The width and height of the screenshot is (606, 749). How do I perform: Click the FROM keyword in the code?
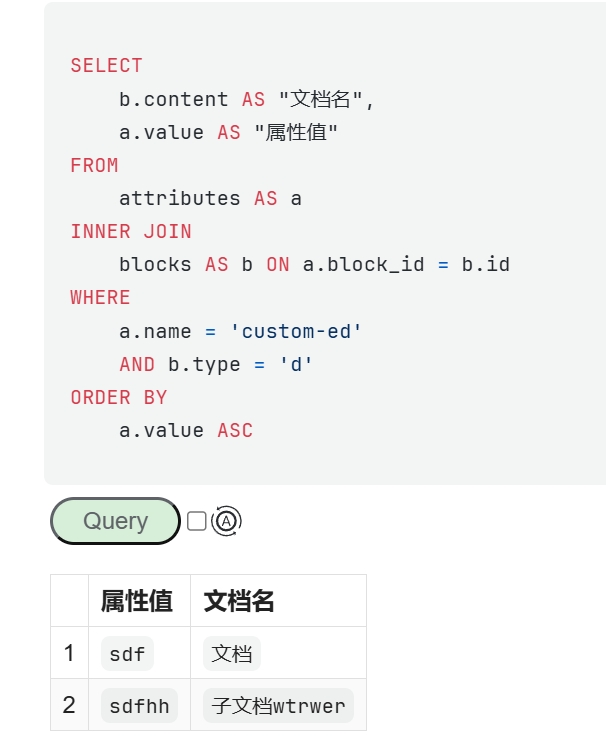tap(94, 165)
